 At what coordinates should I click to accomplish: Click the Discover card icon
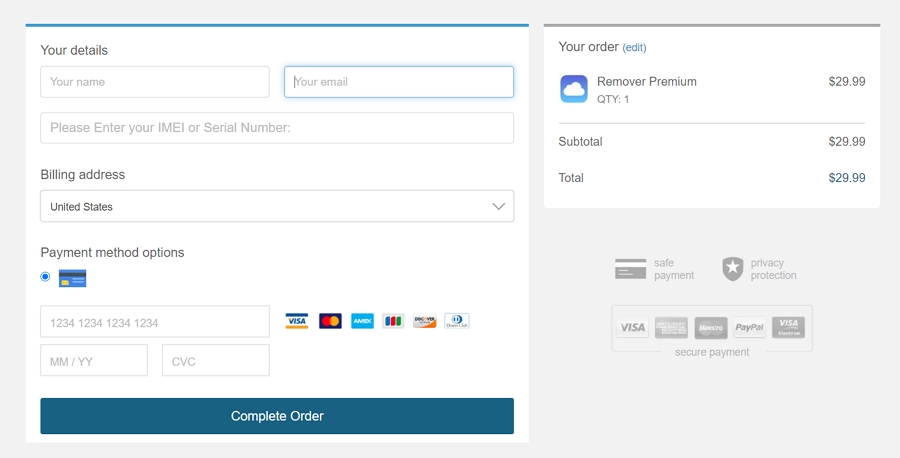425,321
